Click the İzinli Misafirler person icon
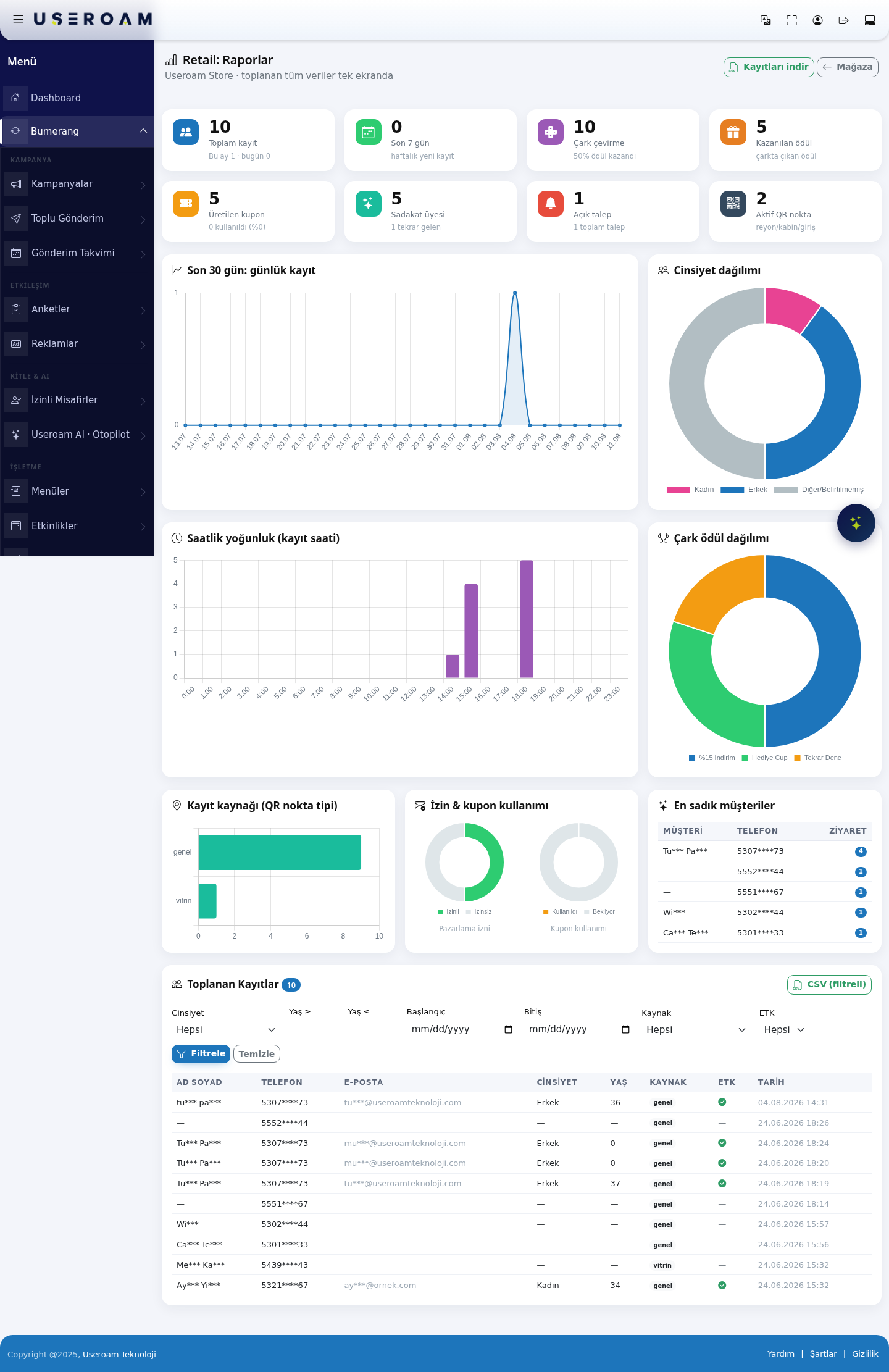 (x=16, y=400)
